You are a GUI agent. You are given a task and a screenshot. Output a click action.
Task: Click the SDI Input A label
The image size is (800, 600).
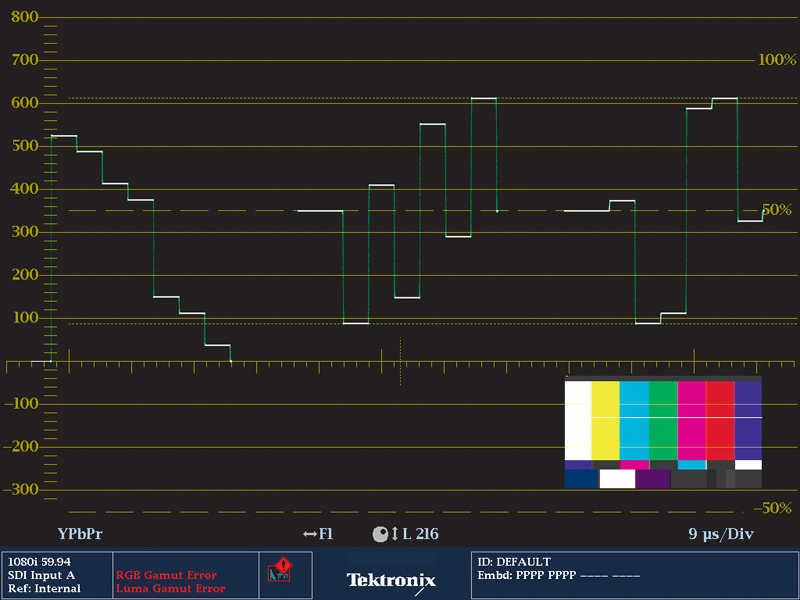(41, 575)
